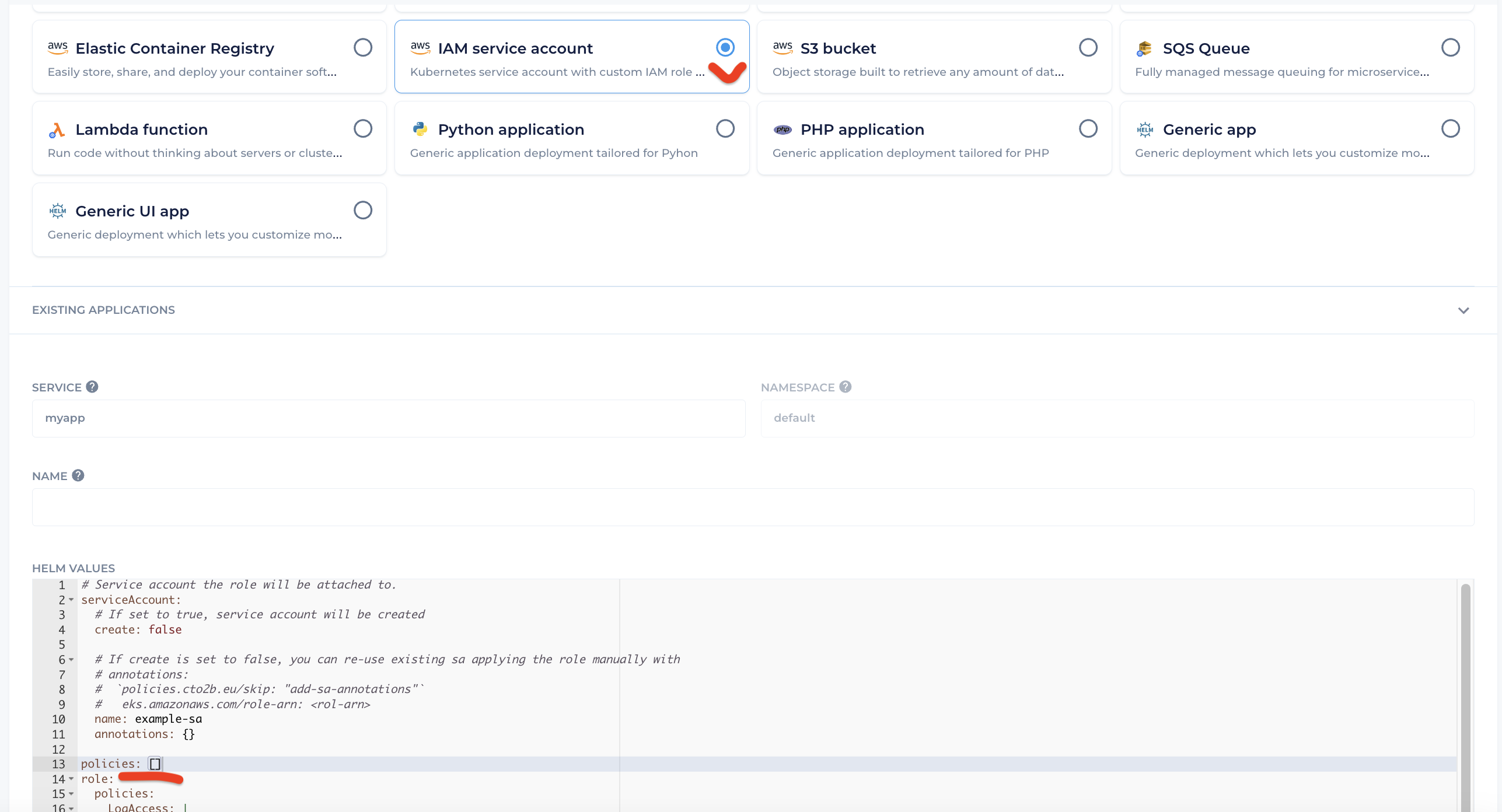Collapse the serviceAccount block on line 2
The width and height of the screenshot is (1502, 812).
point(71,600)
